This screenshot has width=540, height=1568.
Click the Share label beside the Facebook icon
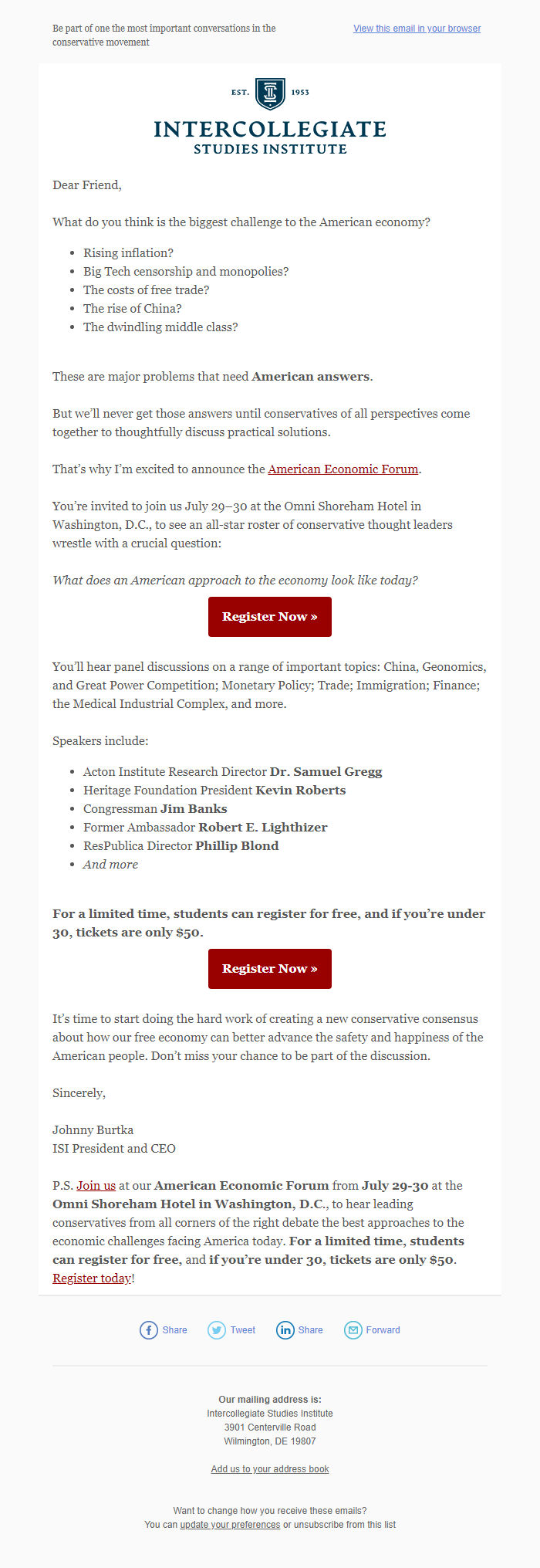174,1330
